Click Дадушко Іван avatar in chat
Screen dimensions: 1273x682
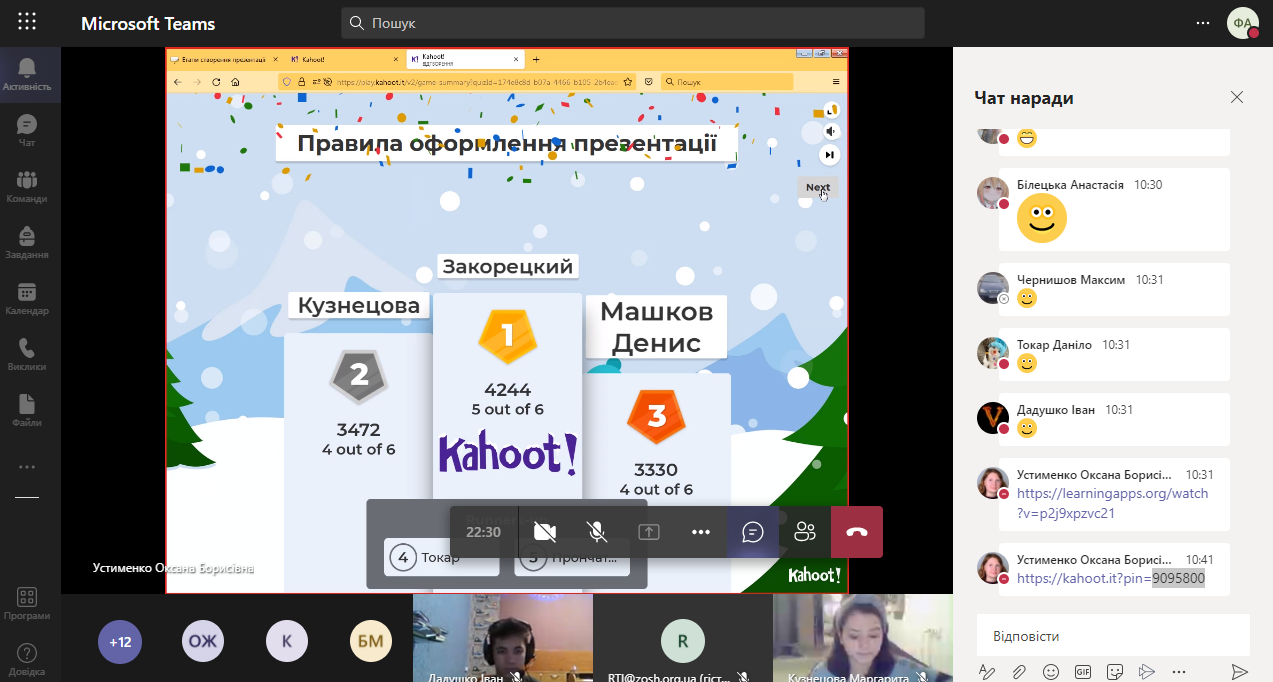992,418
